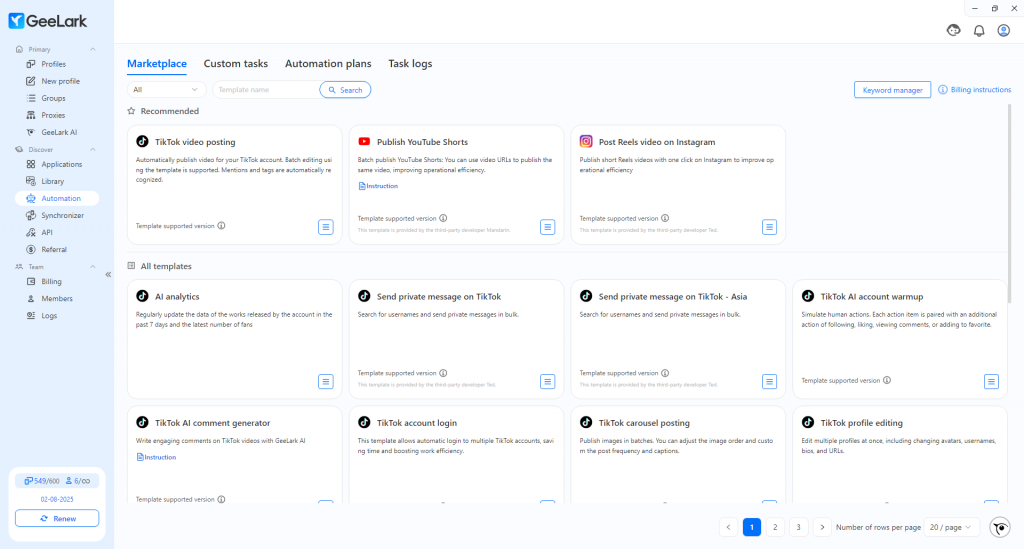The height and width of the screenshot is (549, 1024).
Task: Switch to Automation plans tab
Action: 328,63
